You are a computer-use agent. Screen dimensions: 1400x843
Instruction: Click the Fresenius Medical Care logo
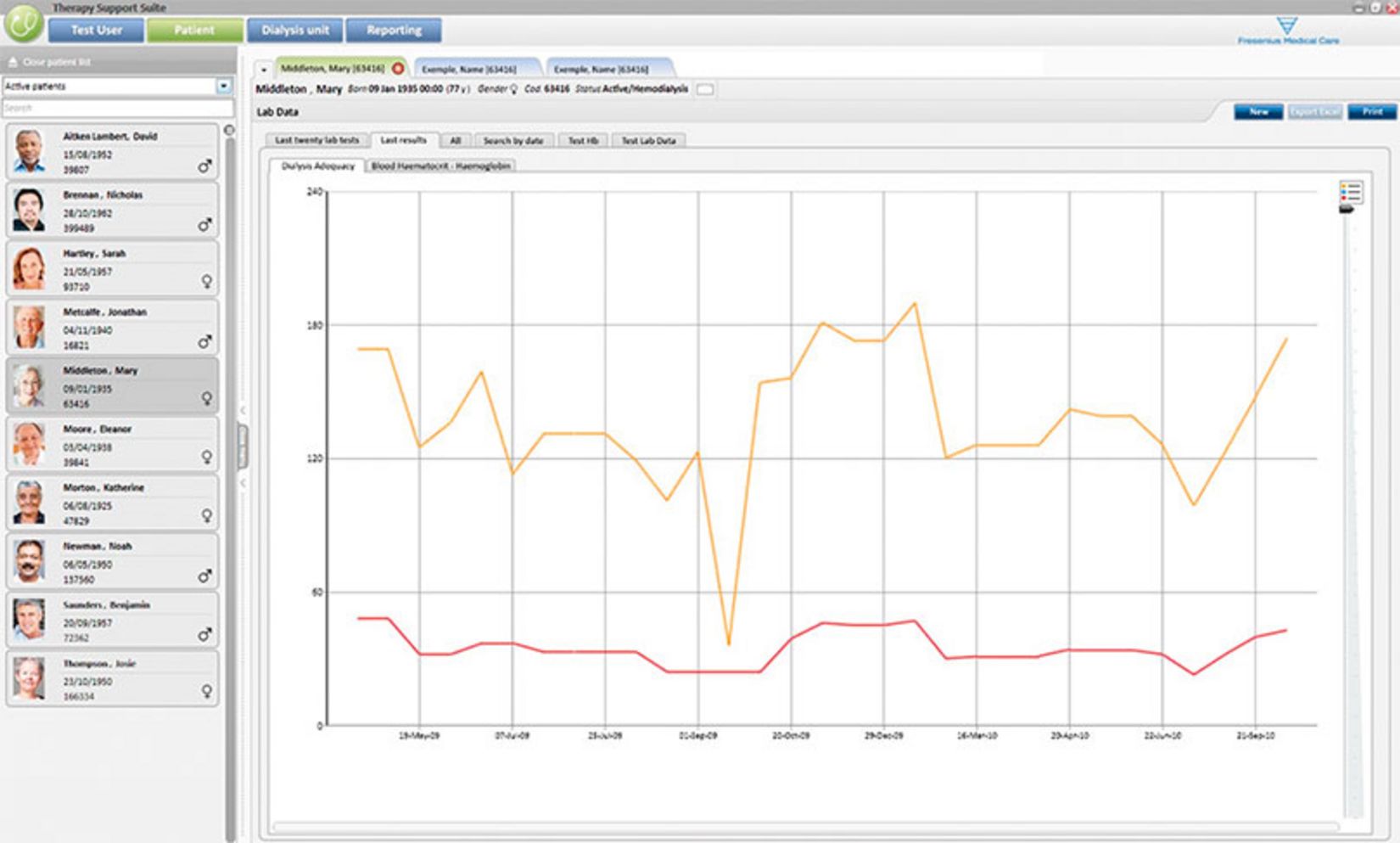(1287, 31)
